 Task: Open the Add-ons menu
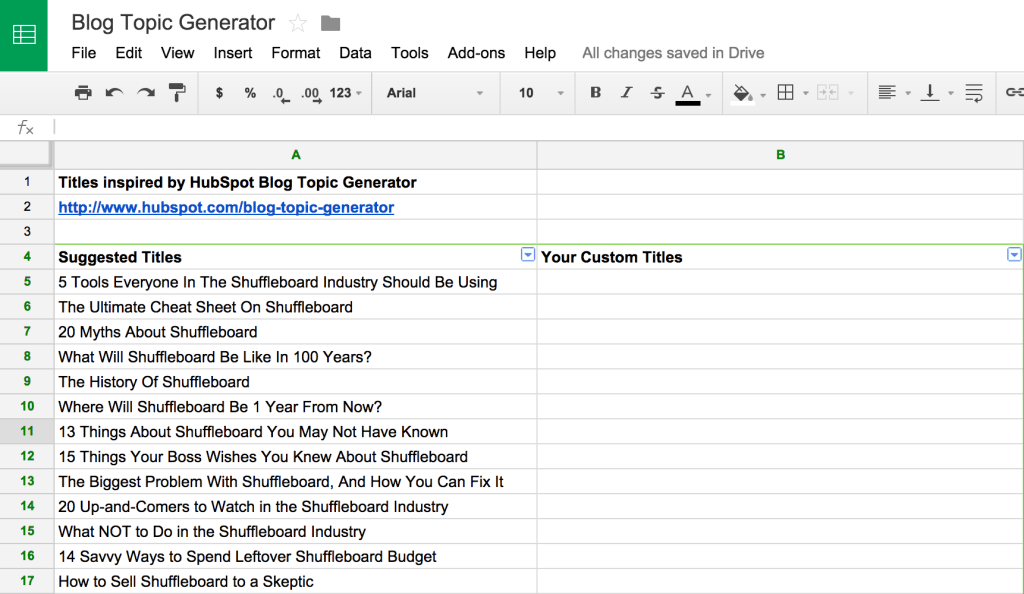(476, 53)
